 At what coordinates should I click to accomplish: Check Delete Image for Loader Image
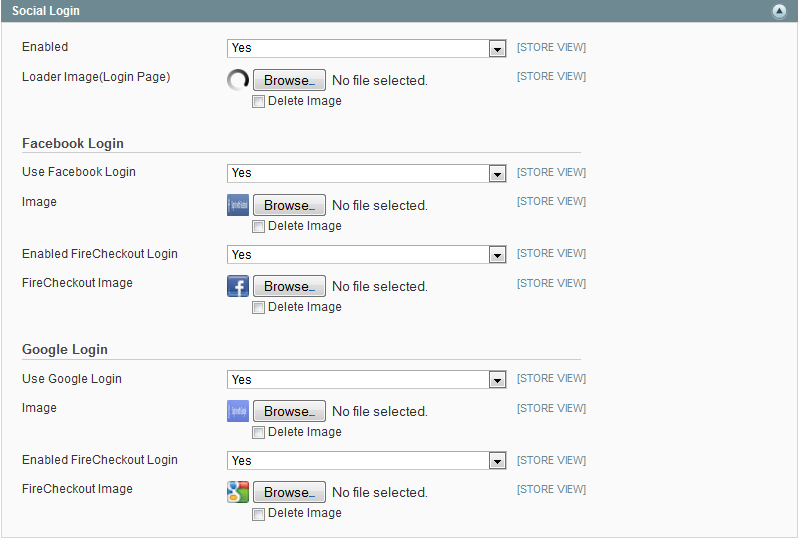coord(259,101)
